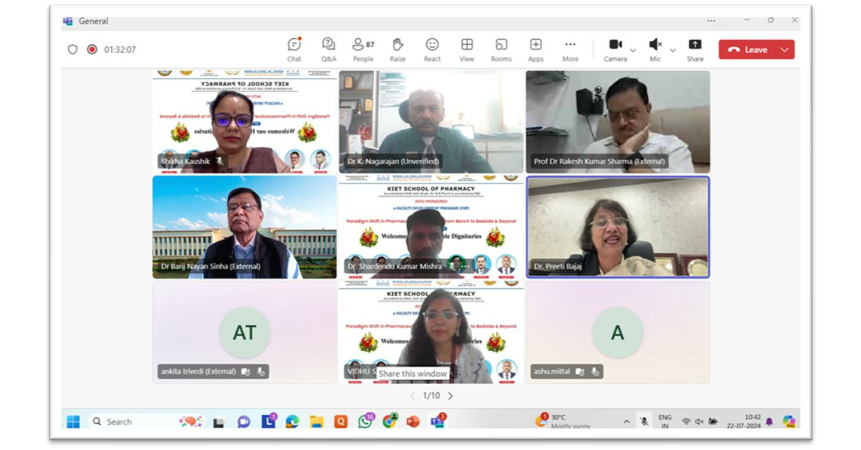Leave the meeting using Leave button
The image size is (861, 450).
click(748, 49)
